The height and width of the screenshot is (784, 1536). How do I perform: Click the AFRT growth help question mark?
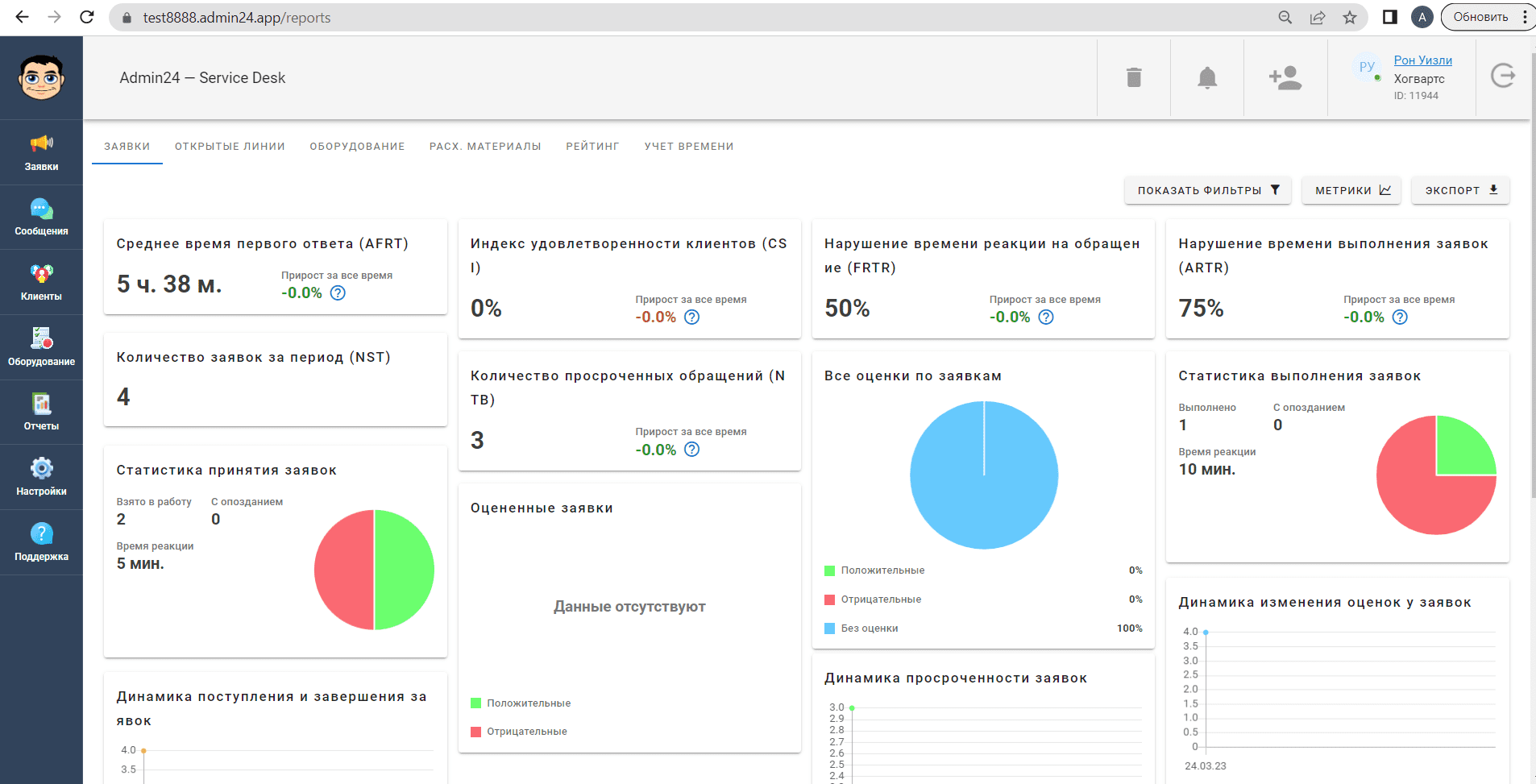coord(338,293)
